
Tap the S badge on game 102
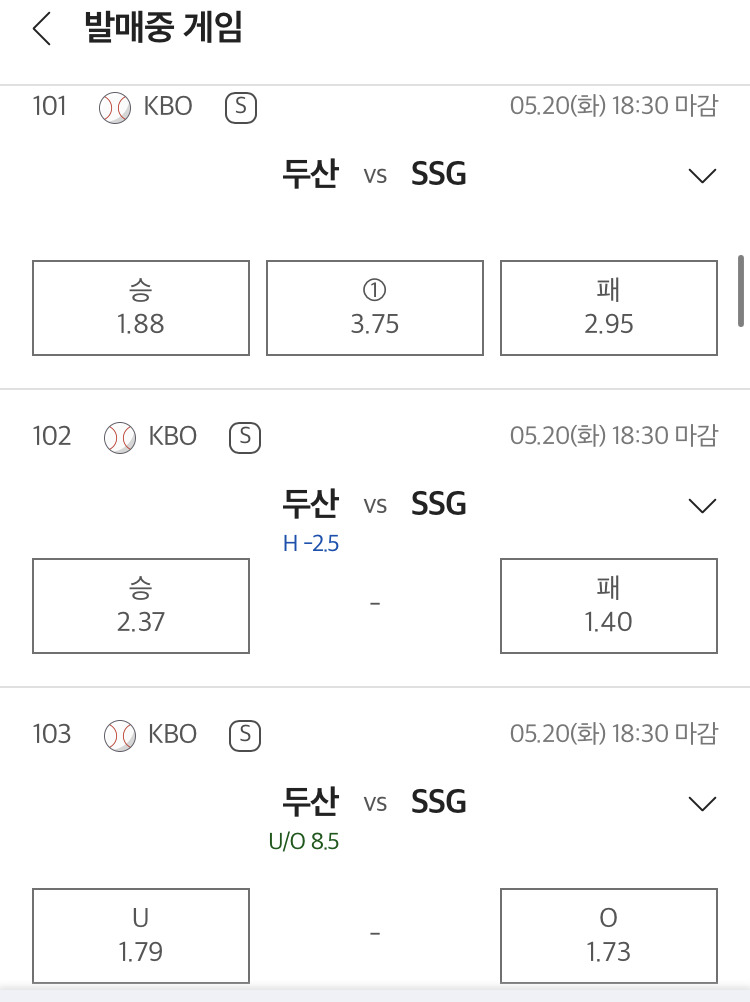[x=244, y=437]
